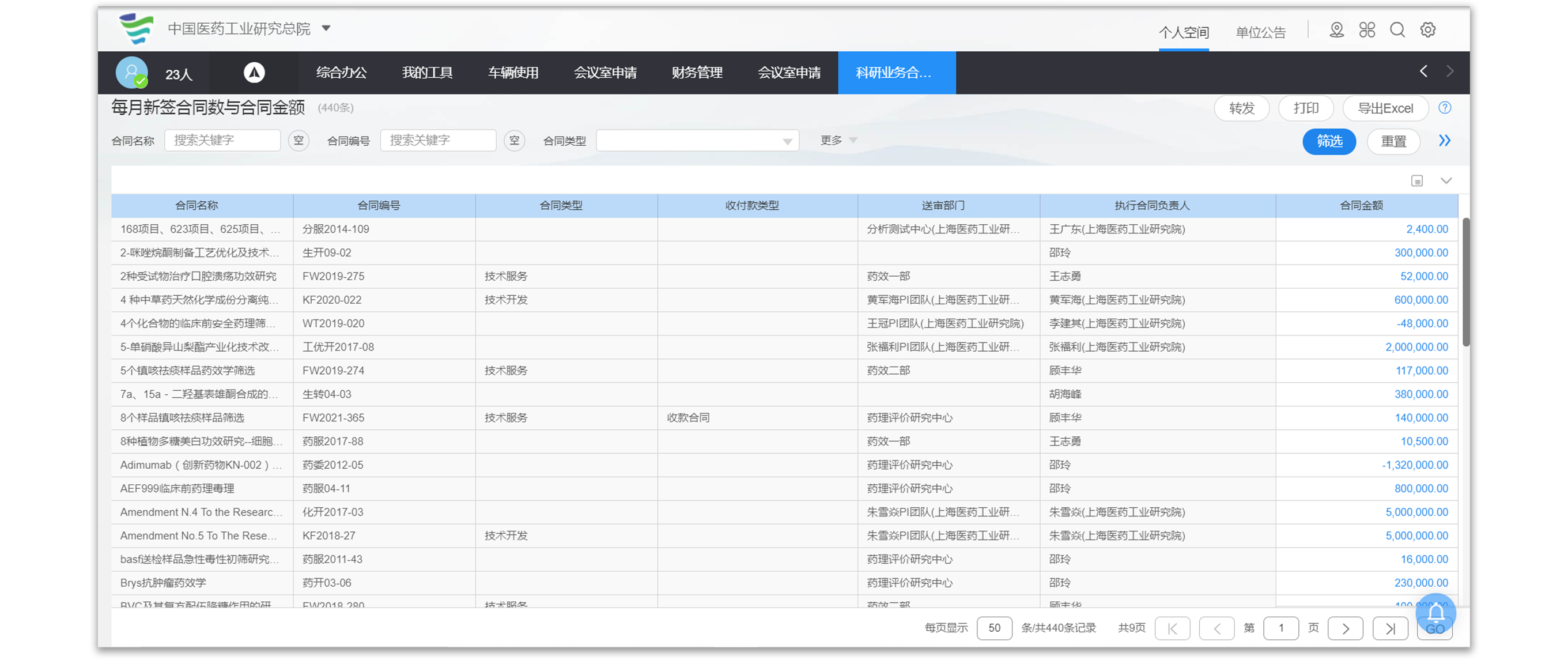This screenshot has height=660, width=1568.
Task: Sort by 合同金额 column header
Action: pos(1366,206)
